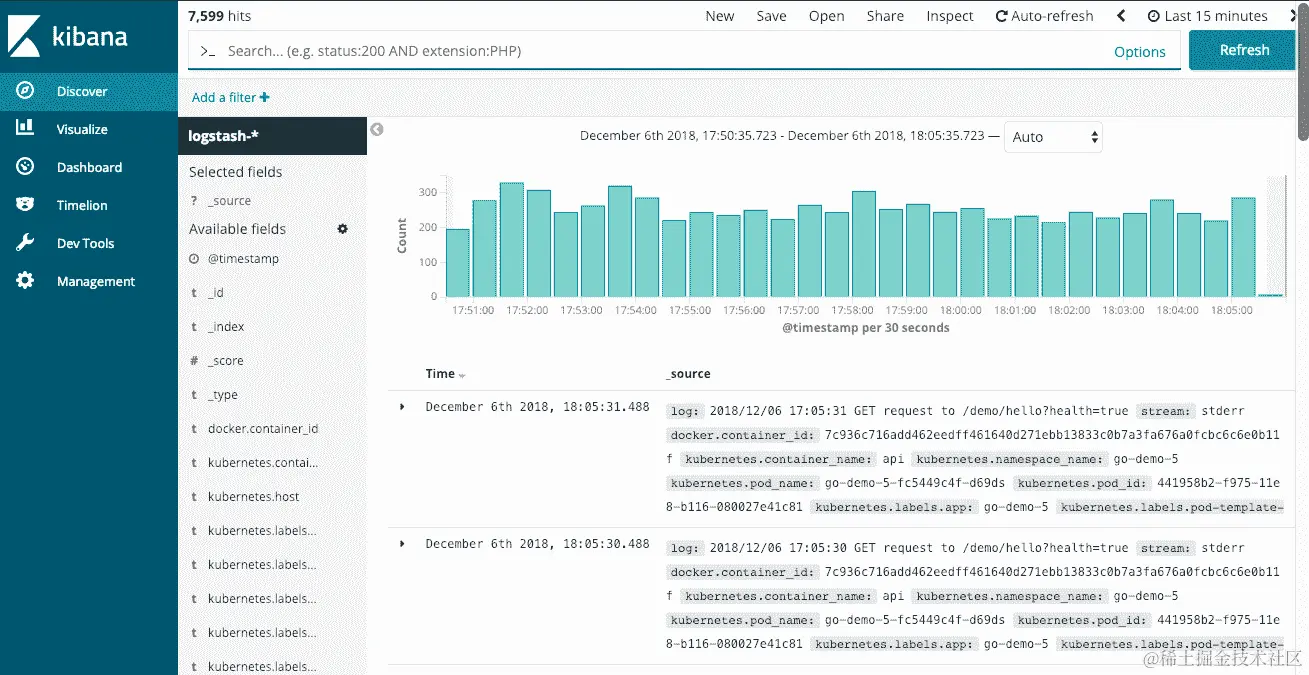This screenshot has height=675, width=1309.
Task: Expand the 18:05:31.488 log row
Action: pyautogui.click(x=402, y=407)
